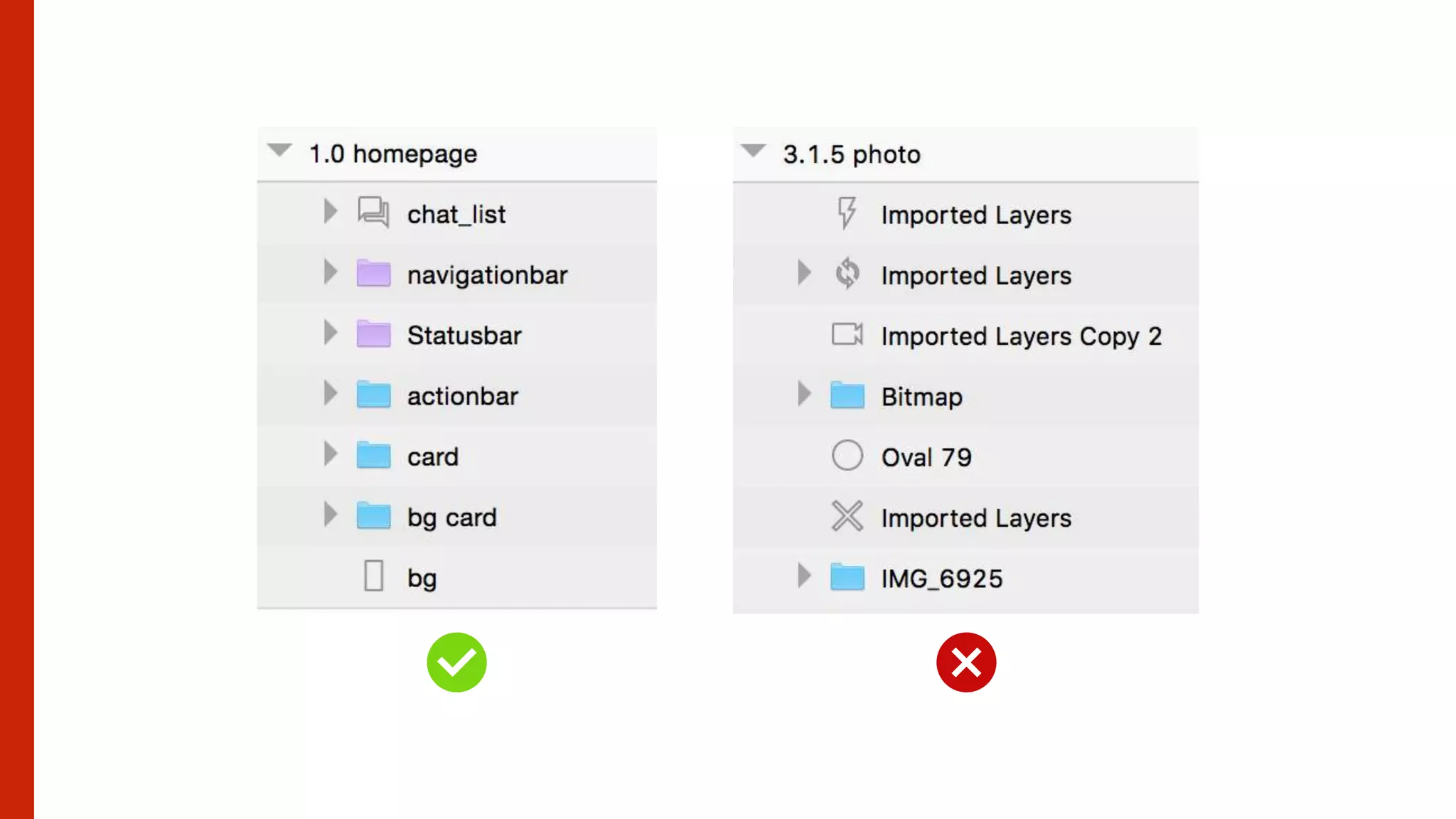The width and height of the screenshot is (1456, 819).
Task: Click the blue folder icon for Bitmap
Action: pos(847,395)
